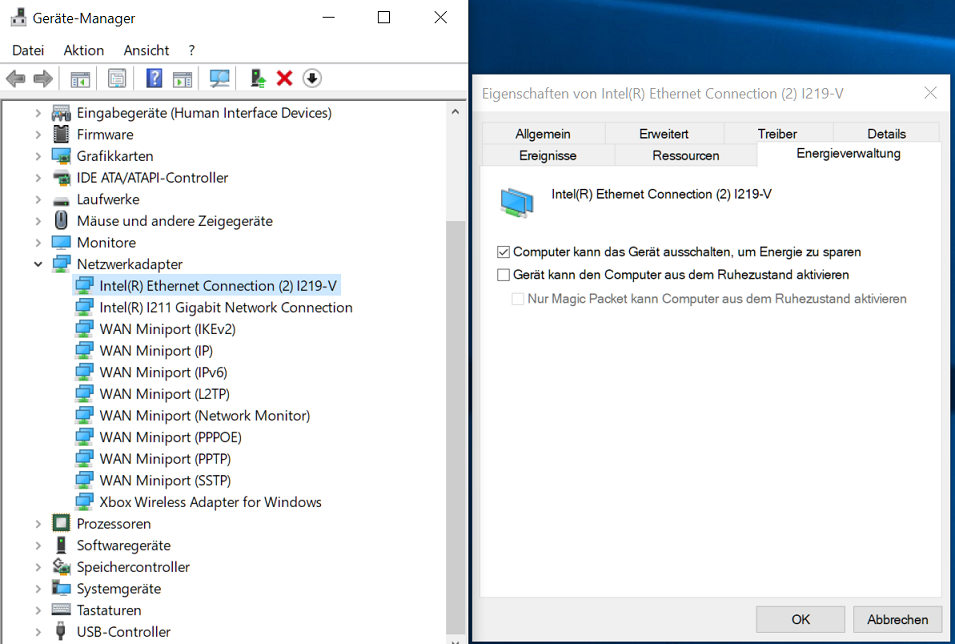Click the update driver toolbar icon
This screenshot has width=955, height=644.
(x=258, y=79)
